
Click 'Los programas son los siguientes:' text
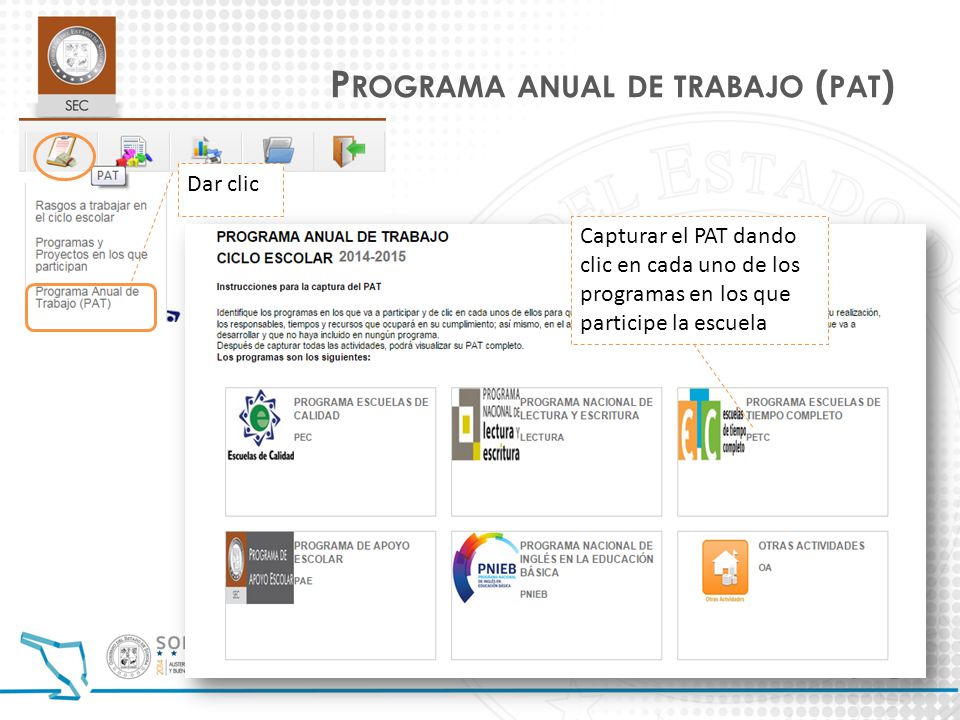pyautogui.click(x=293, y=358)
